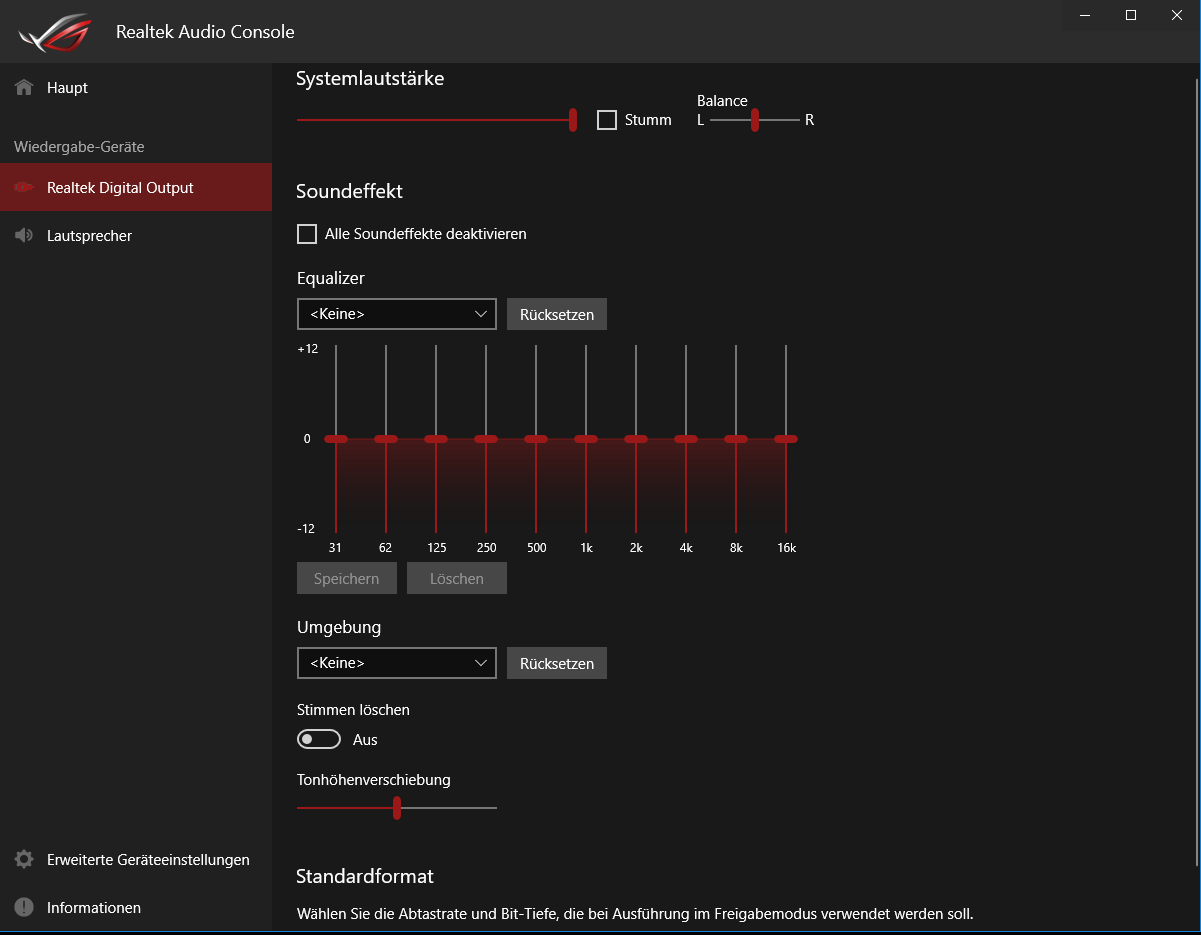
Task: Click the Haupt home icon
Action: (x=24, y=88)
